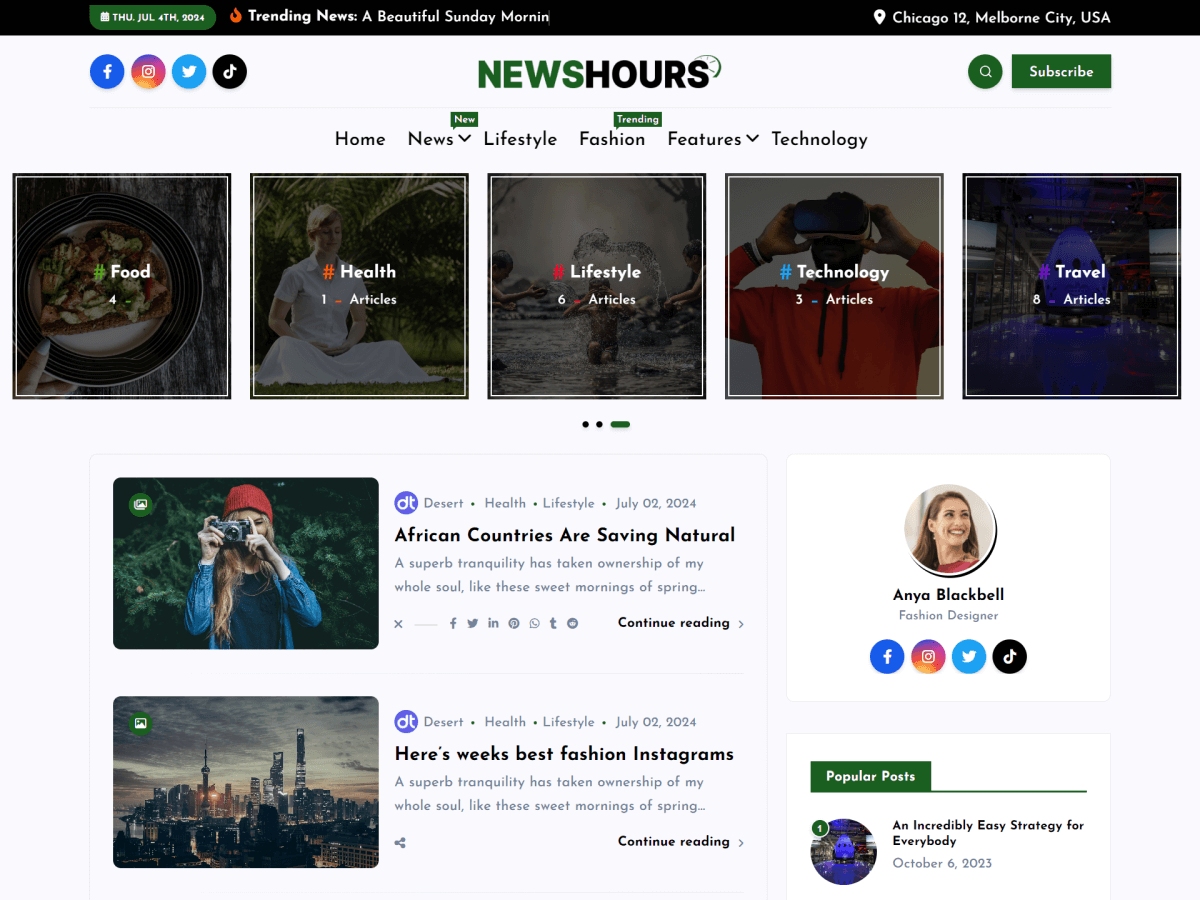Expand the News dropdown menu
This screenshot has width=1200, height=900.
[433, 140]
